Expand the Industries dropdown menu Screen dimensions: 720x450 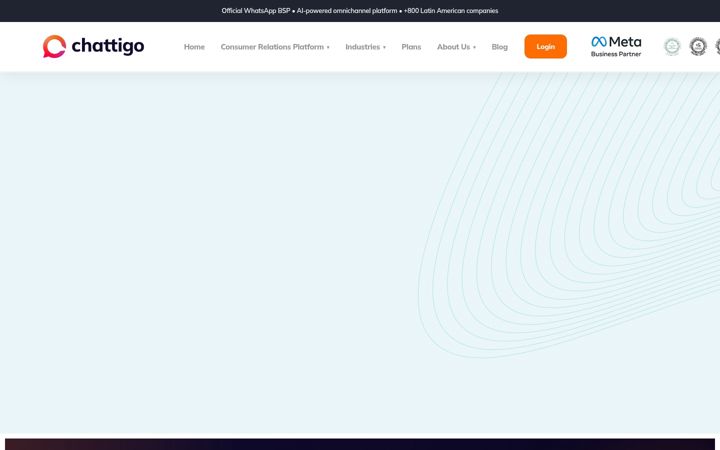point(366,47)
